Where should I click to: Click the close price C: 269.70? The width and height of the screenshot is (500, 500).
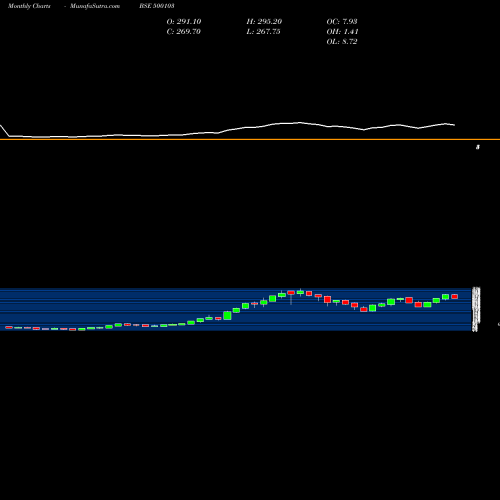pos(184,32)
